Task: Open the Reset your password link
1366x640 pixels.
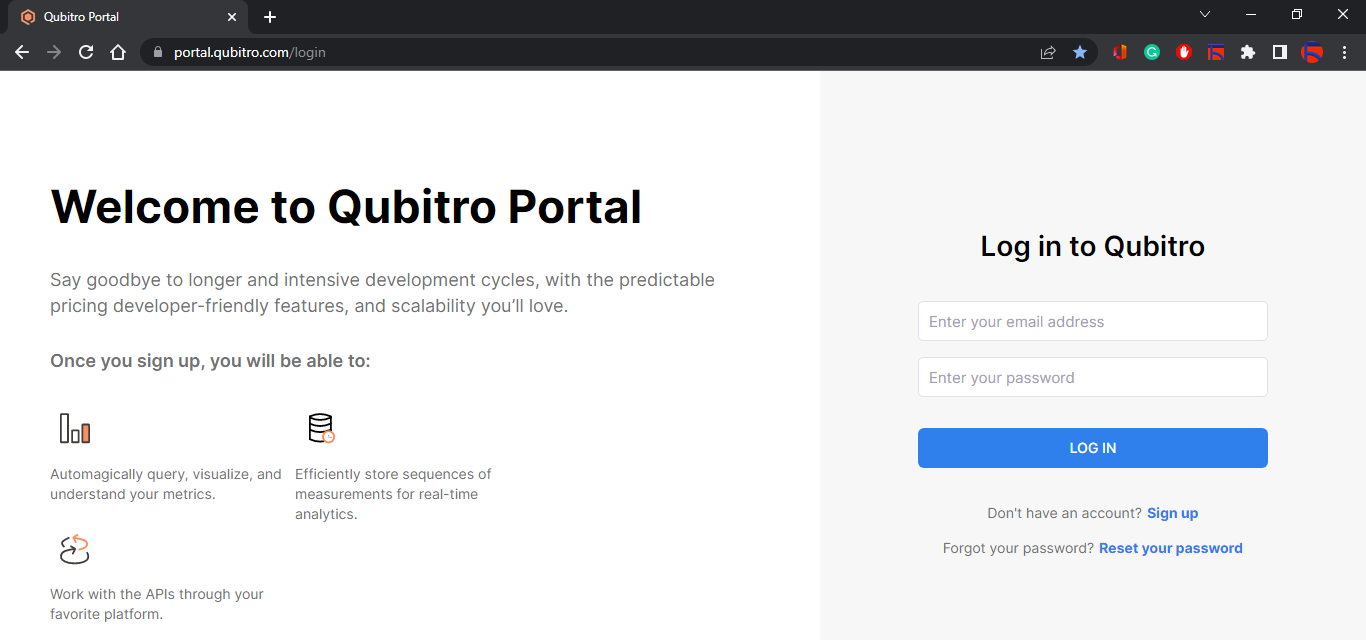Action: point(1170,548)
